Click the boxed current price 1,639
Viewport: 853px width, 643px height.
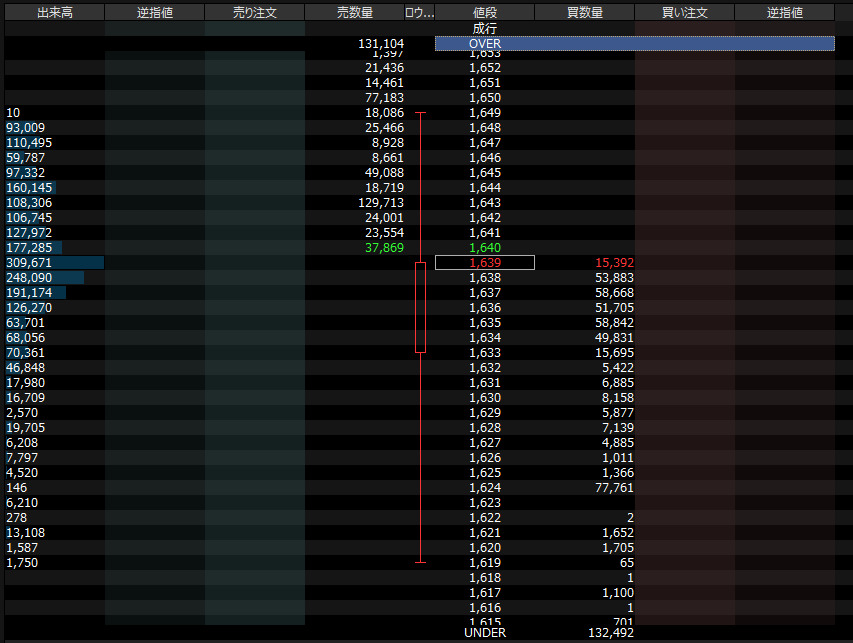pyautogui.click(x=485, y=263)
